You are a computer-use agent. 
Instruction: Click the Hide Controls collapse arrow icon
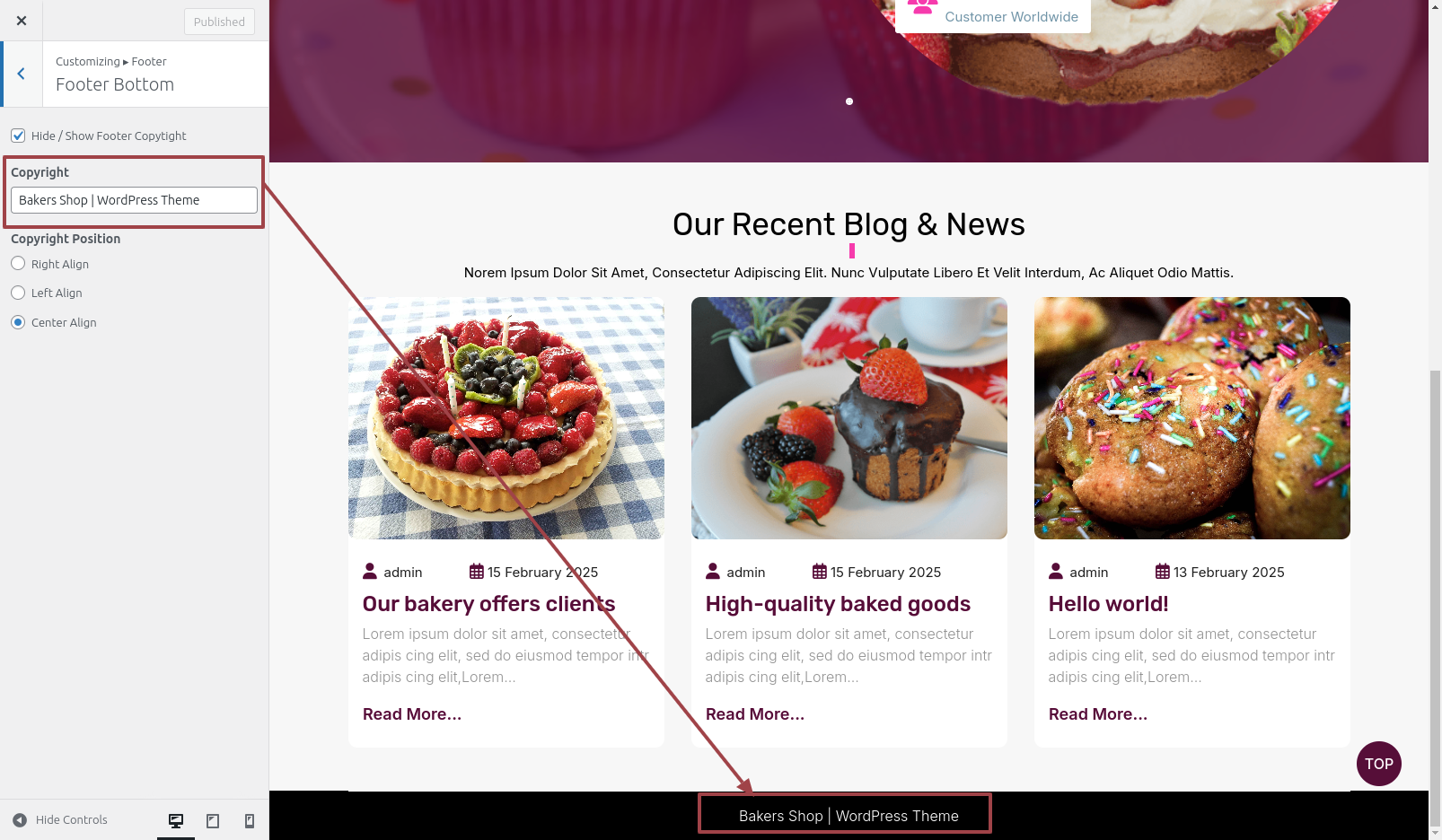point(20,820)
